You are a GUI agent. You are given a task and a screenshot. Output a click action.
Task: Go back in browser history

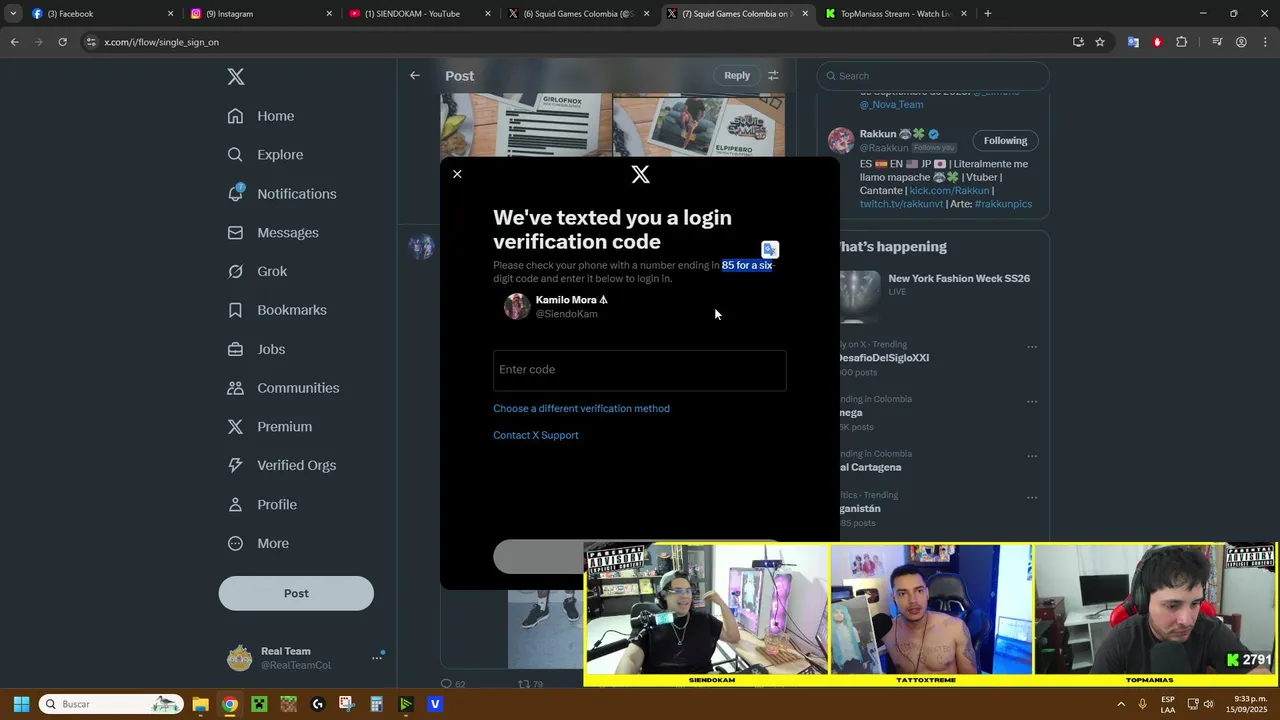(x=14, y=42)
